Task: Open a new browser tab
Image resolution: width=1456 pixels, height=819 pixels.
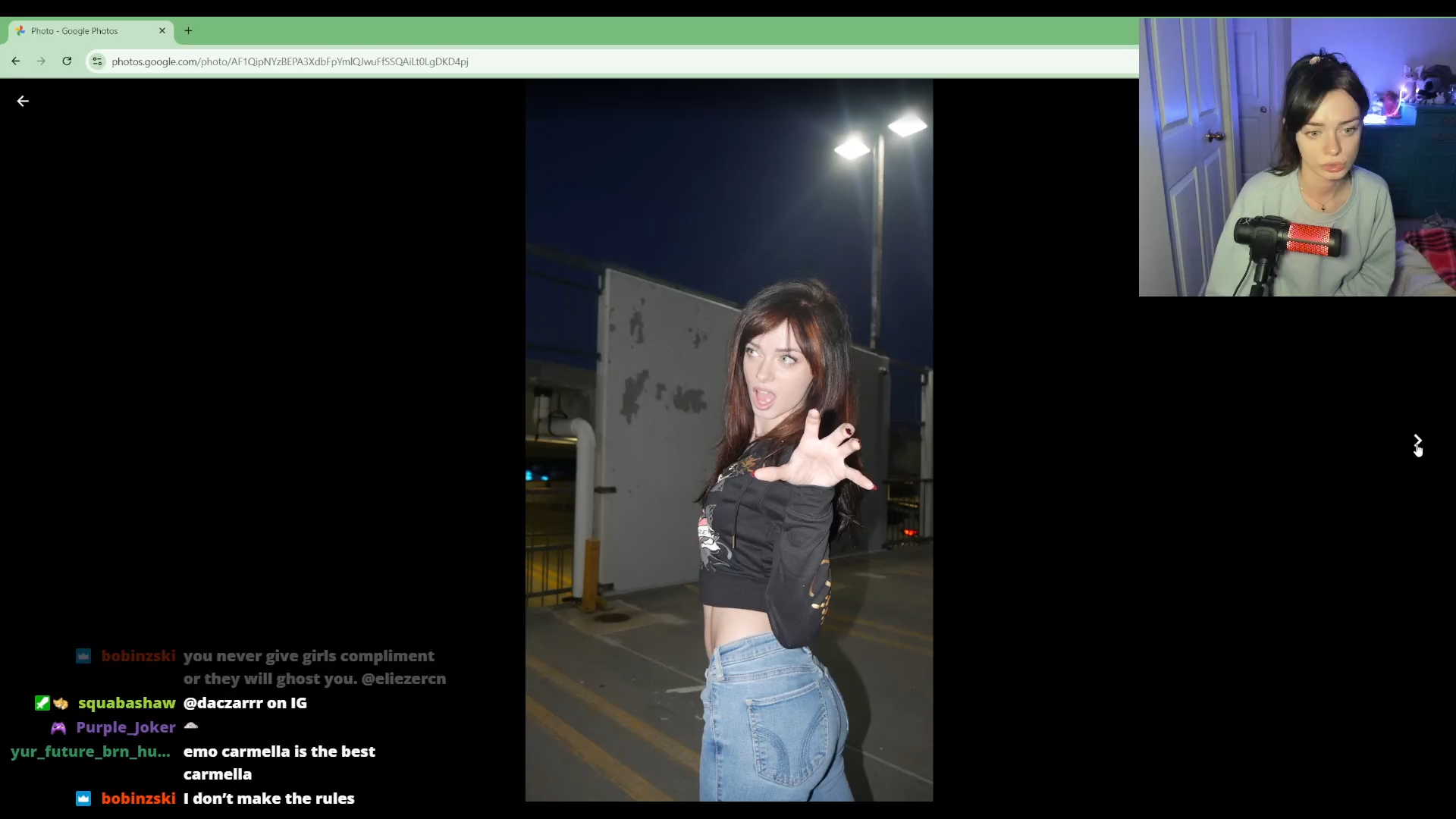Action: pos(188,31)
